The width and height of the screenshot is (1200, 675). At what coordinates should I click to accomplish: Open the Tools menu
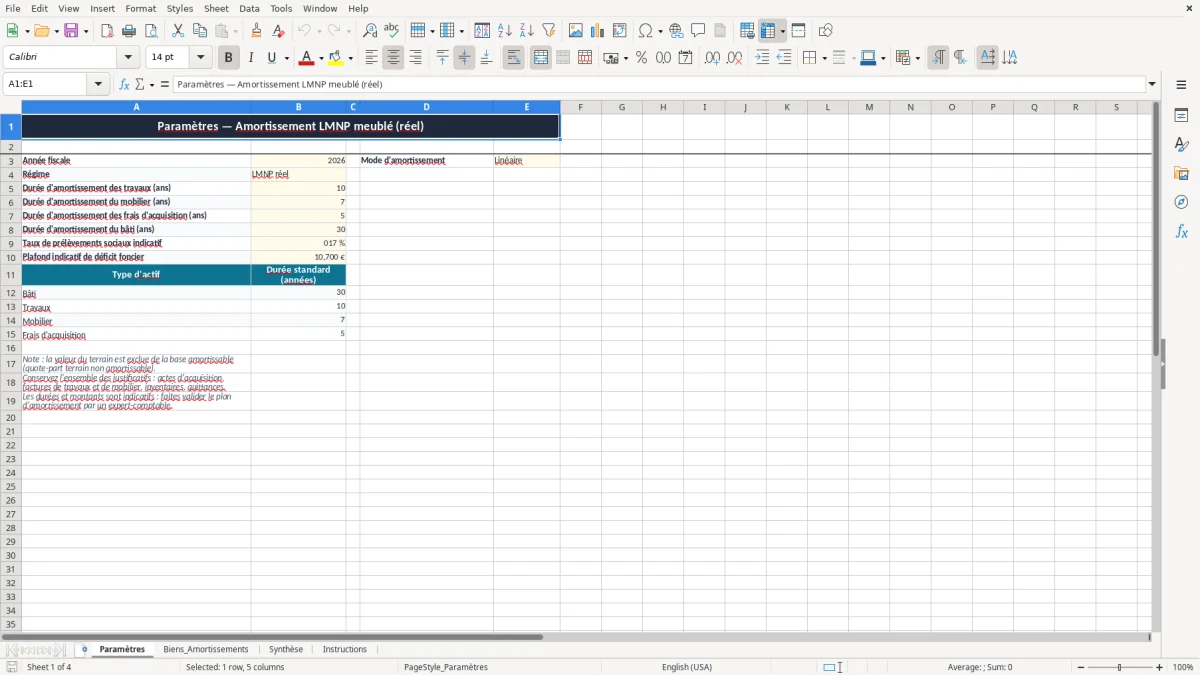[281, 8]
